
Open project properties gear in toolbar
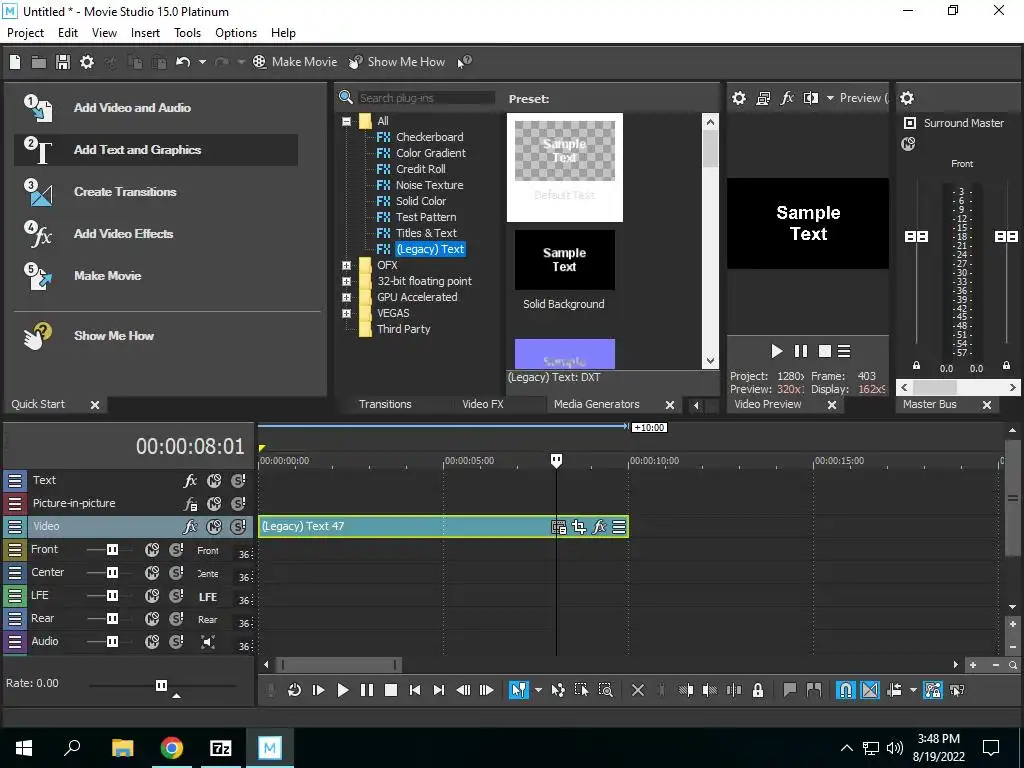pos(87,62)
